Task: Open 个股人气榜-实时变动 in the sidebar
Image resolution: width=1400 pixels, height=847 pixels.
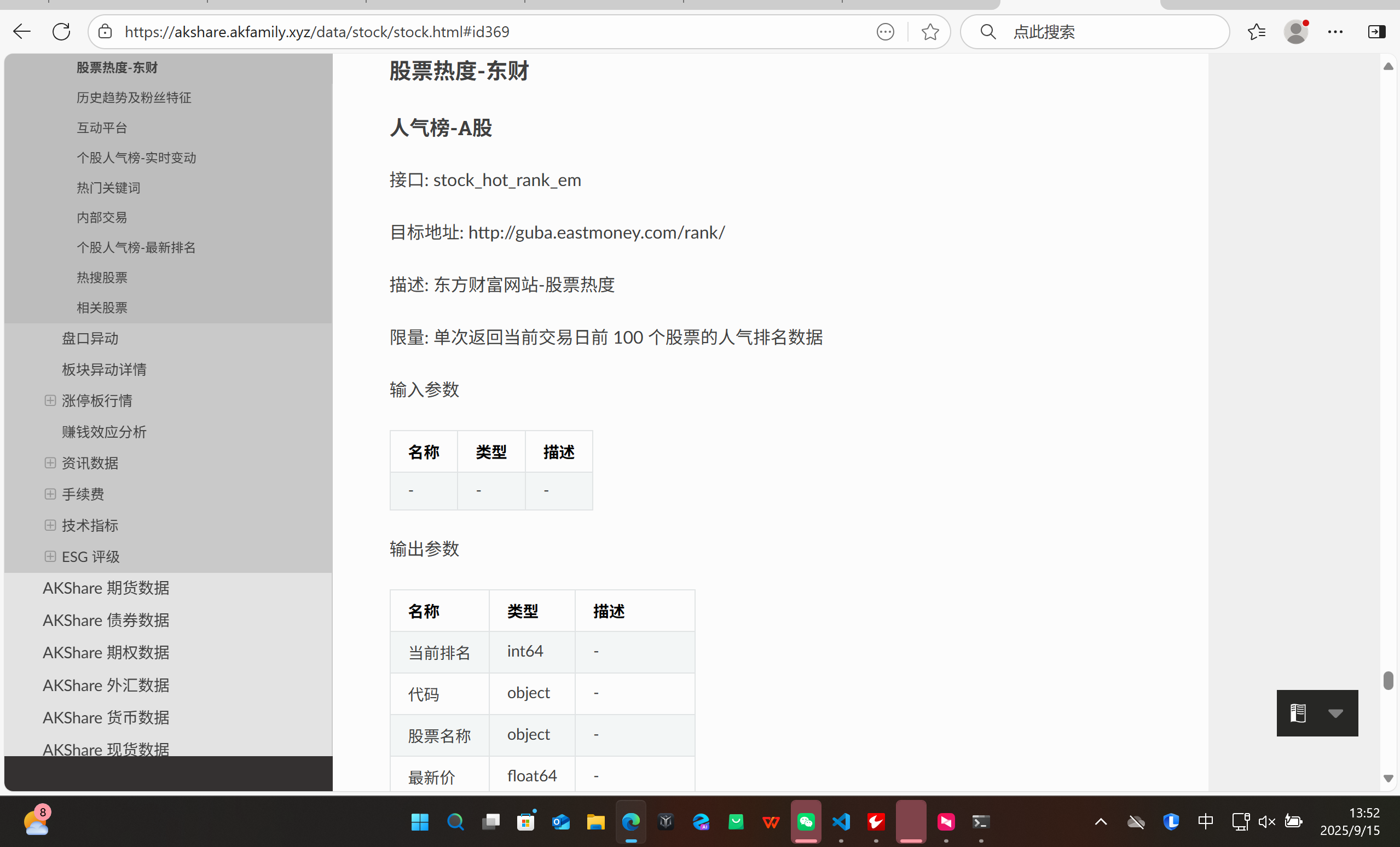Action: point(136,158)
